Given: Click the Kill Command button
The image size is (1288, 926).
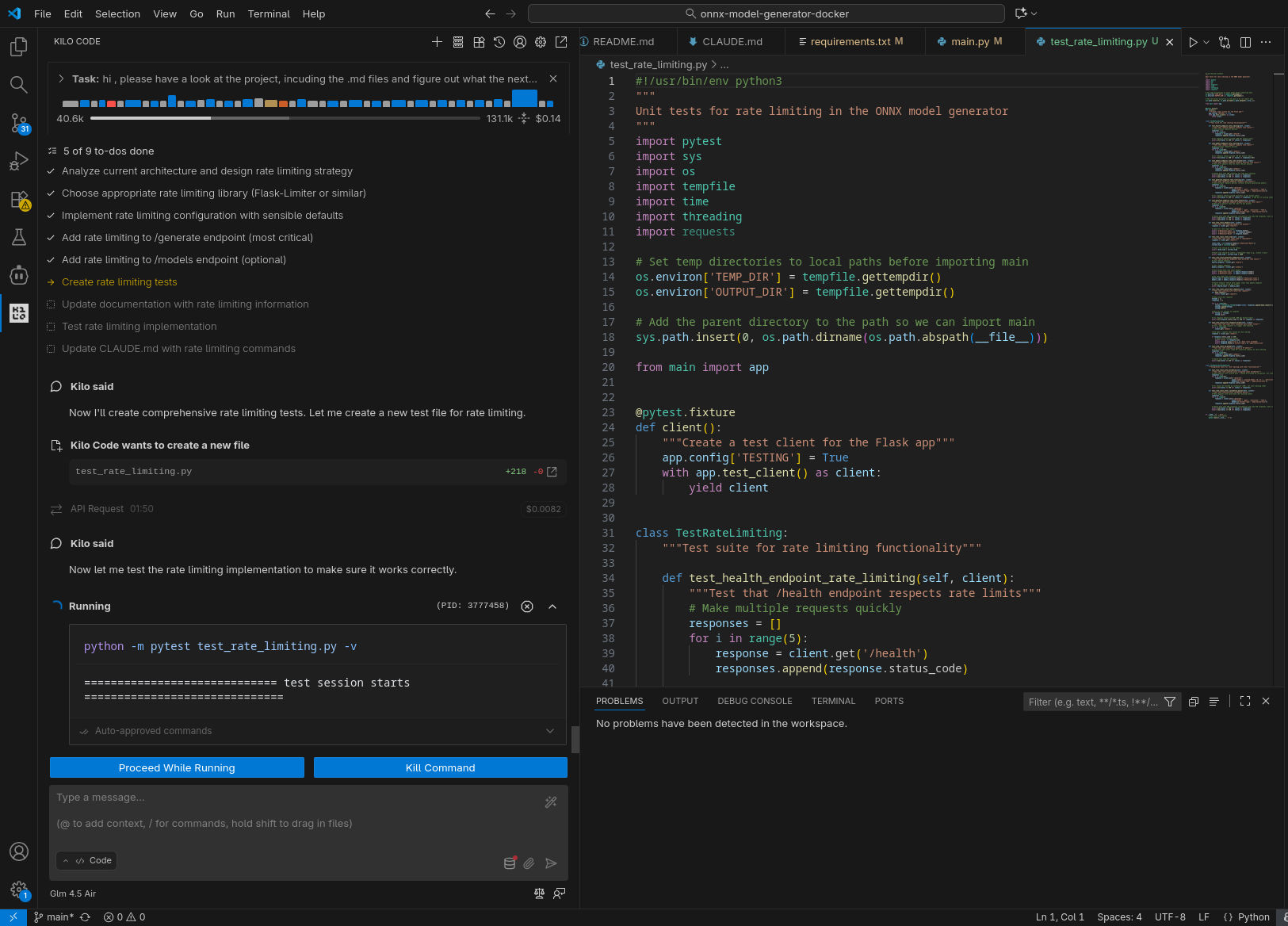Looking at the screenshot, I should point(440,767).
